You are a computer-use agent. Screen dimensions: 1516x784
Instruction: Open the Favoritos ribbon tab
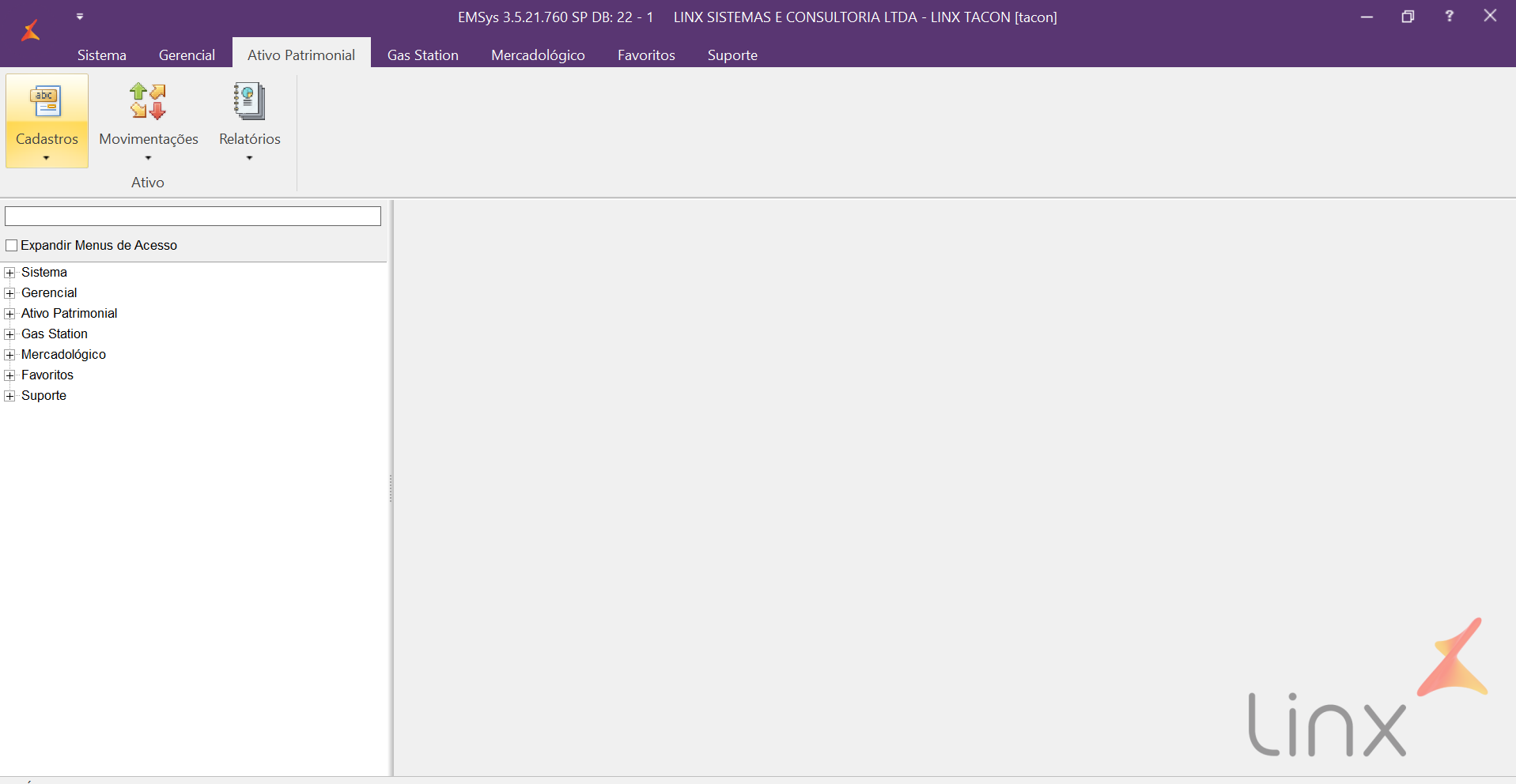point(646,55)
